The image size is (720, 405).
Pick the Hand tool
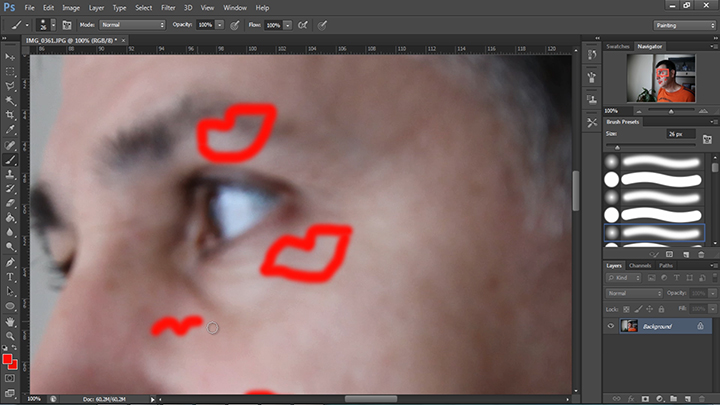pos(10,321)
